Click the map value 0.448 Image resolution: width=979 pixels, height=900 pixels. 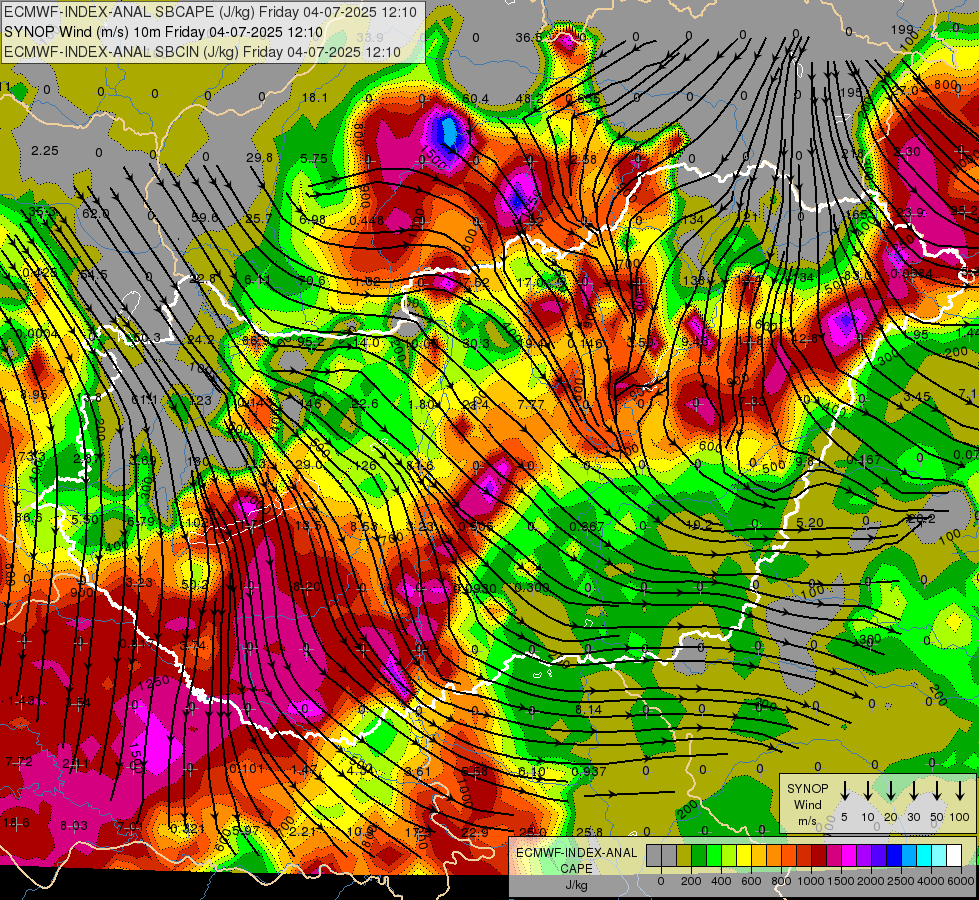click(367, 220)
